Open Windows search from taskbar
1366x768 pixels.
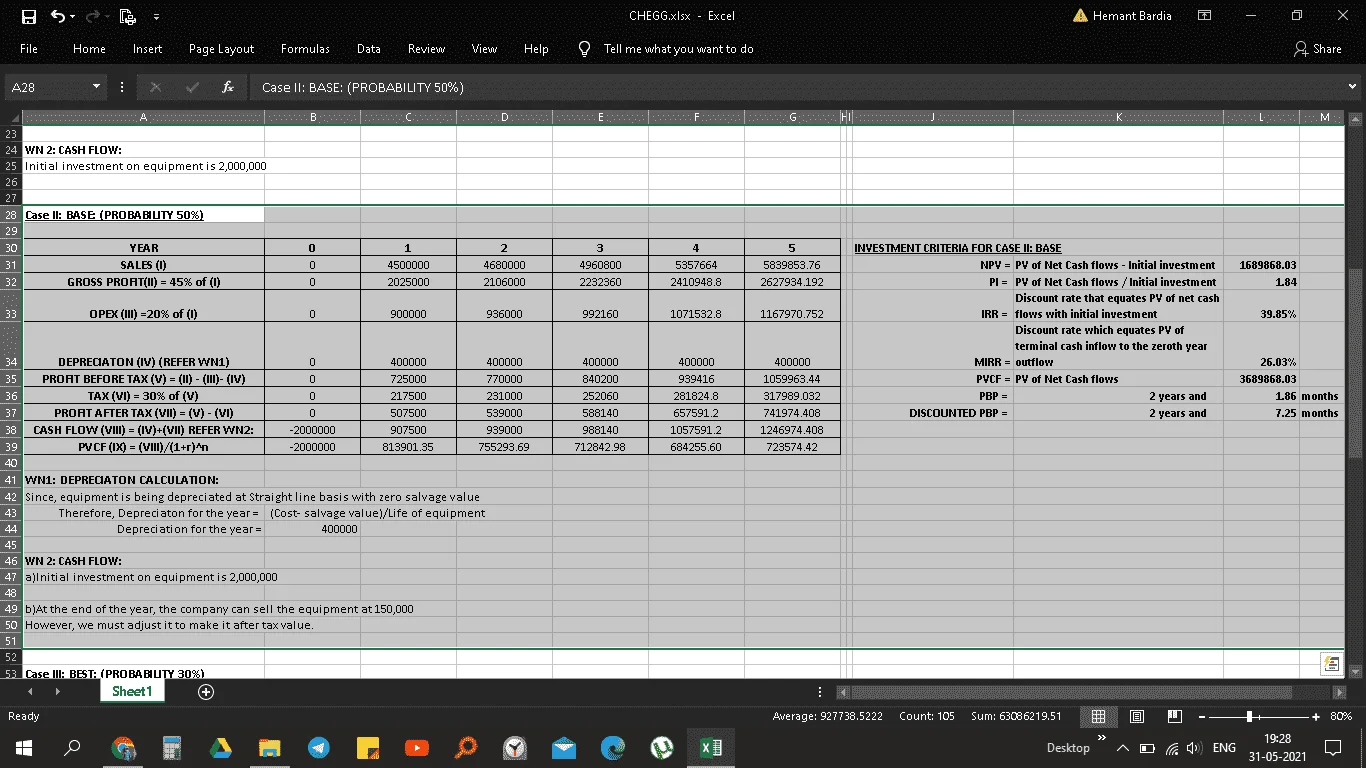tap(72, 747)
